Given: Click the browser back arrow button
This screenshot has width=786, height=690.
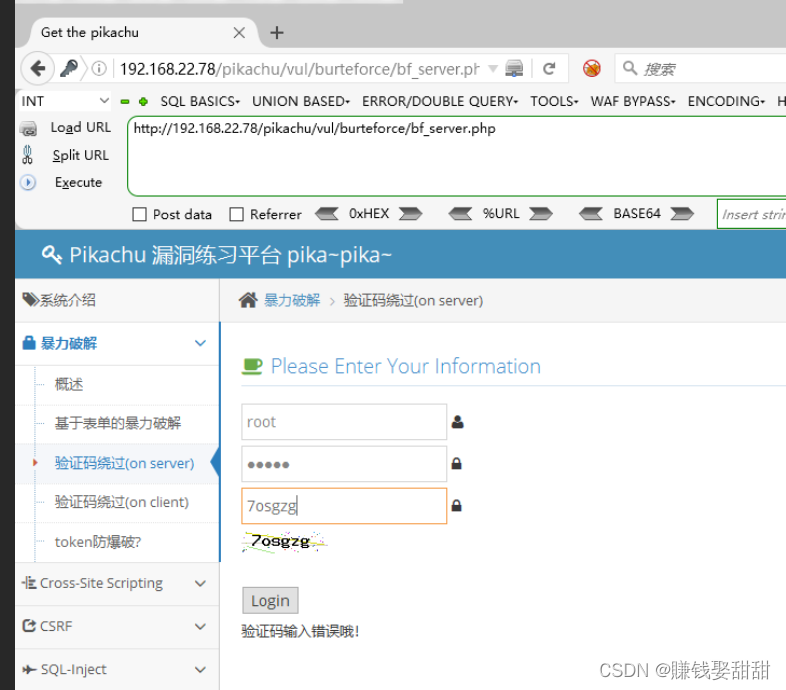Looking at the screenshot, I should point(38,68).
